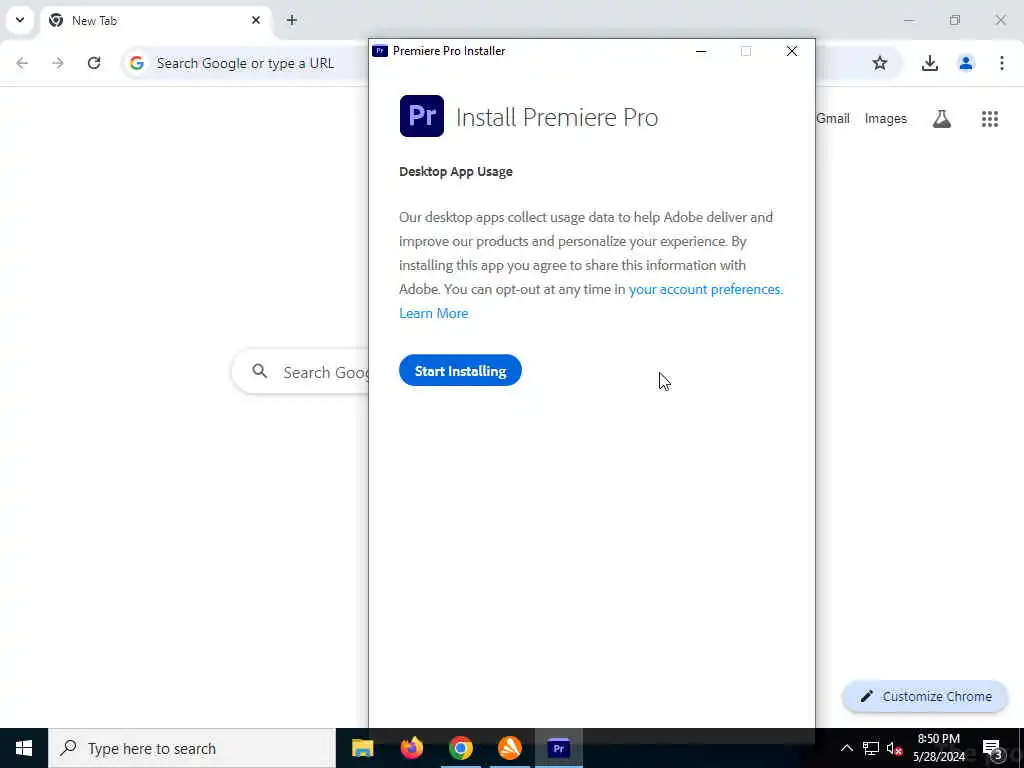Reload the page in Chrome
This screenshot has height=768, width=1024.
(94, 63)
